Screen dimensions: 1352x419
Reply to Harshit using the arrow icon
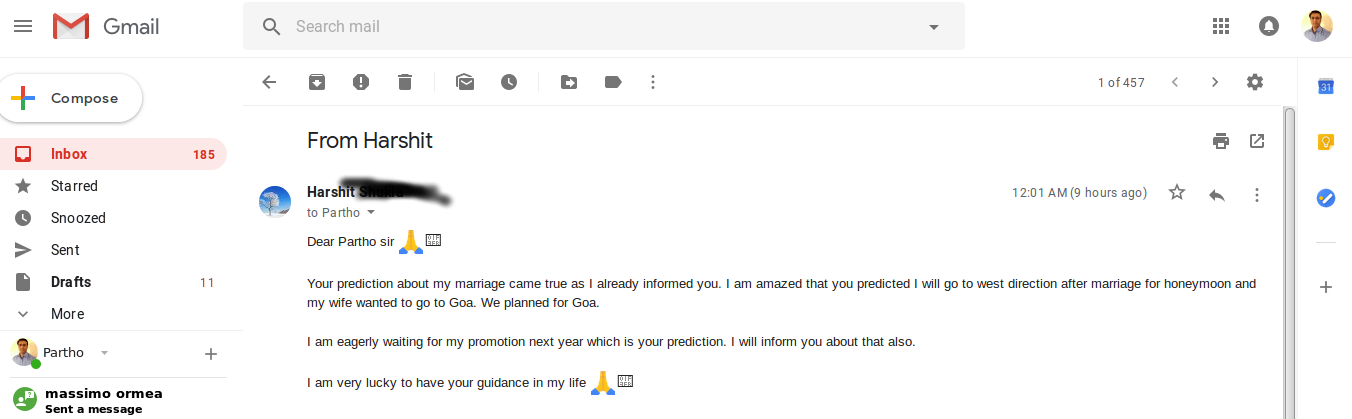click(1217, 194)
